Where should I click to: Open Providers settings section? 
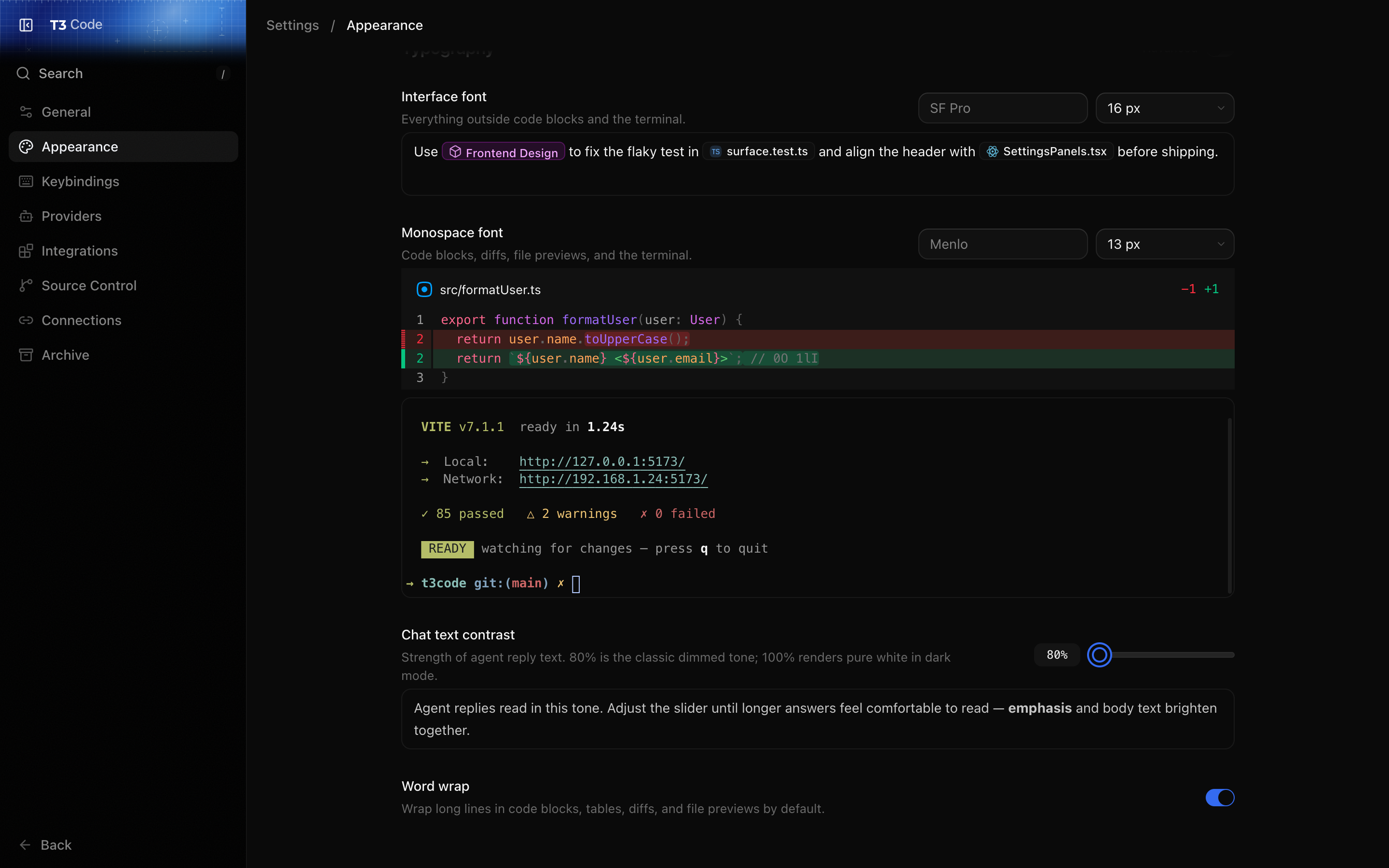pyautogui.click(x=123, y=217)
